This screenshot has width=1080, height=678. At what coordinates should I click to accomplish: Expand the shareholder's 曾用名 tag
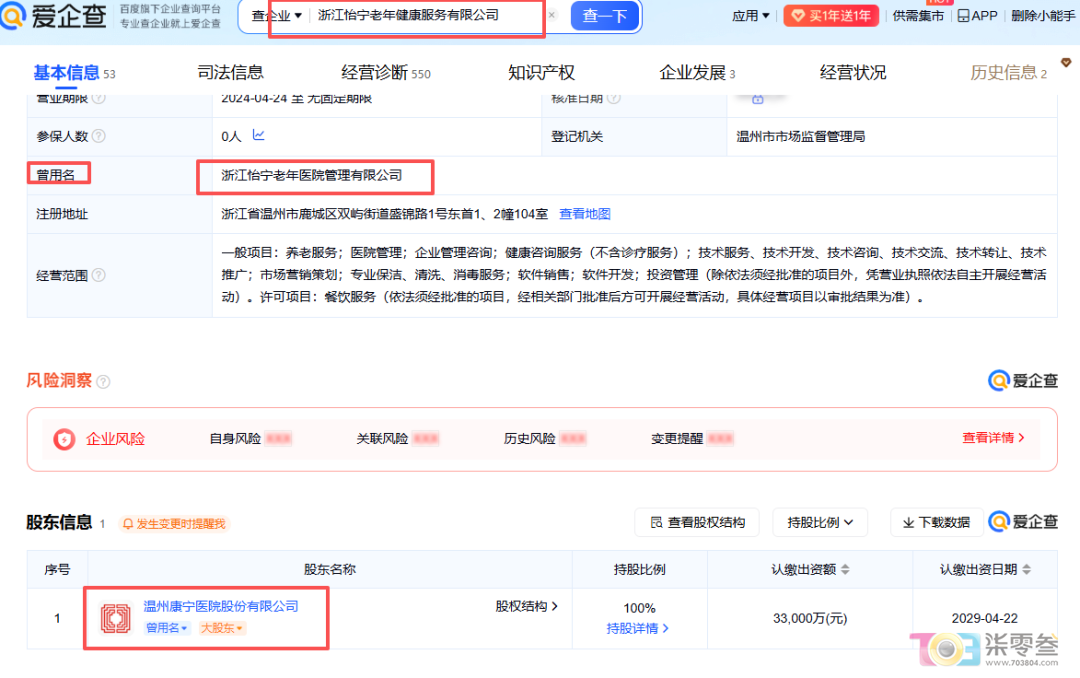coord(166,628)
